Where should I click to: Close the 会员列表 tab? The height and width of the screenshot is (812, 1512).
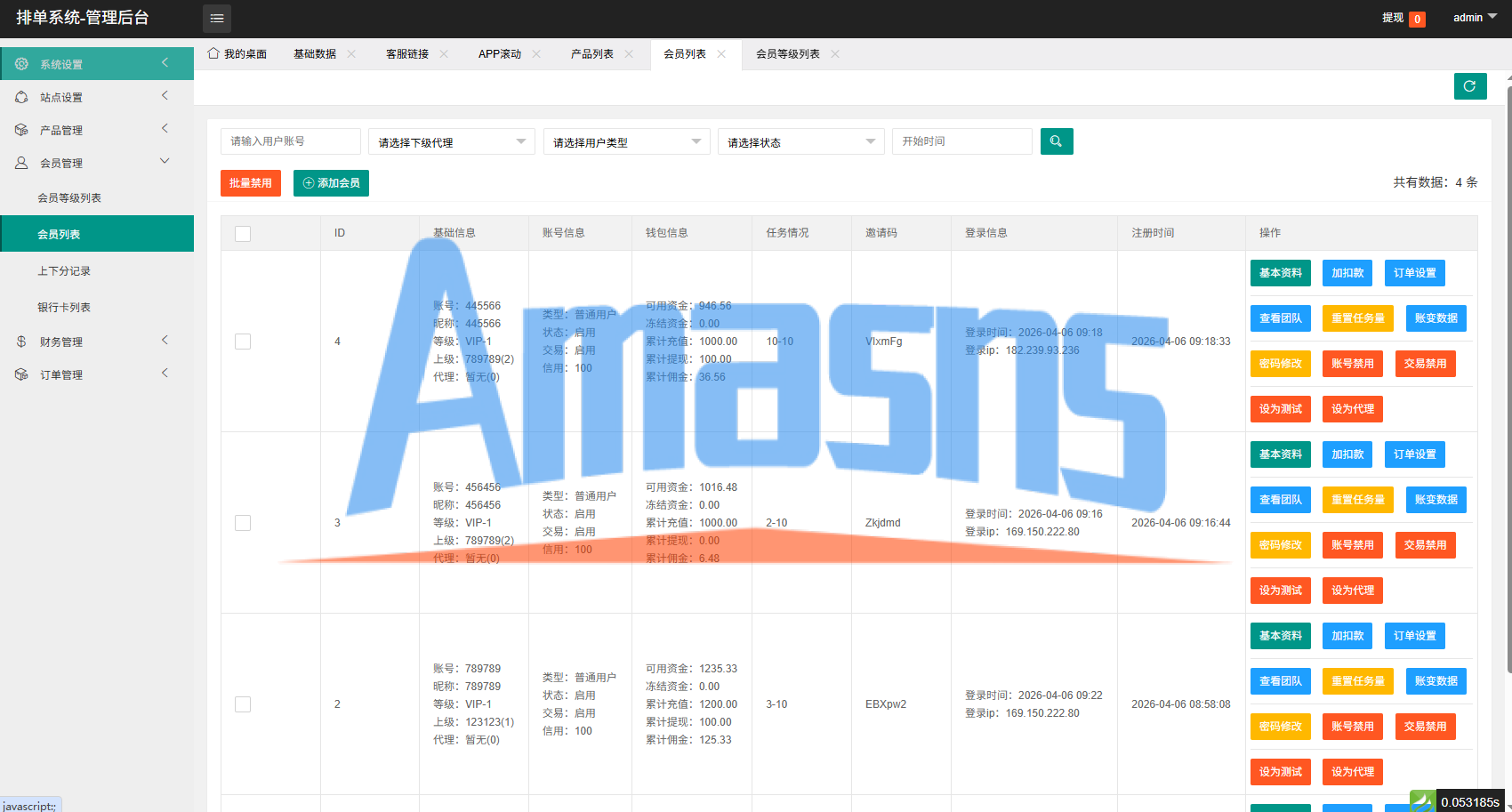pyautogui.click(x=721, y=54)
